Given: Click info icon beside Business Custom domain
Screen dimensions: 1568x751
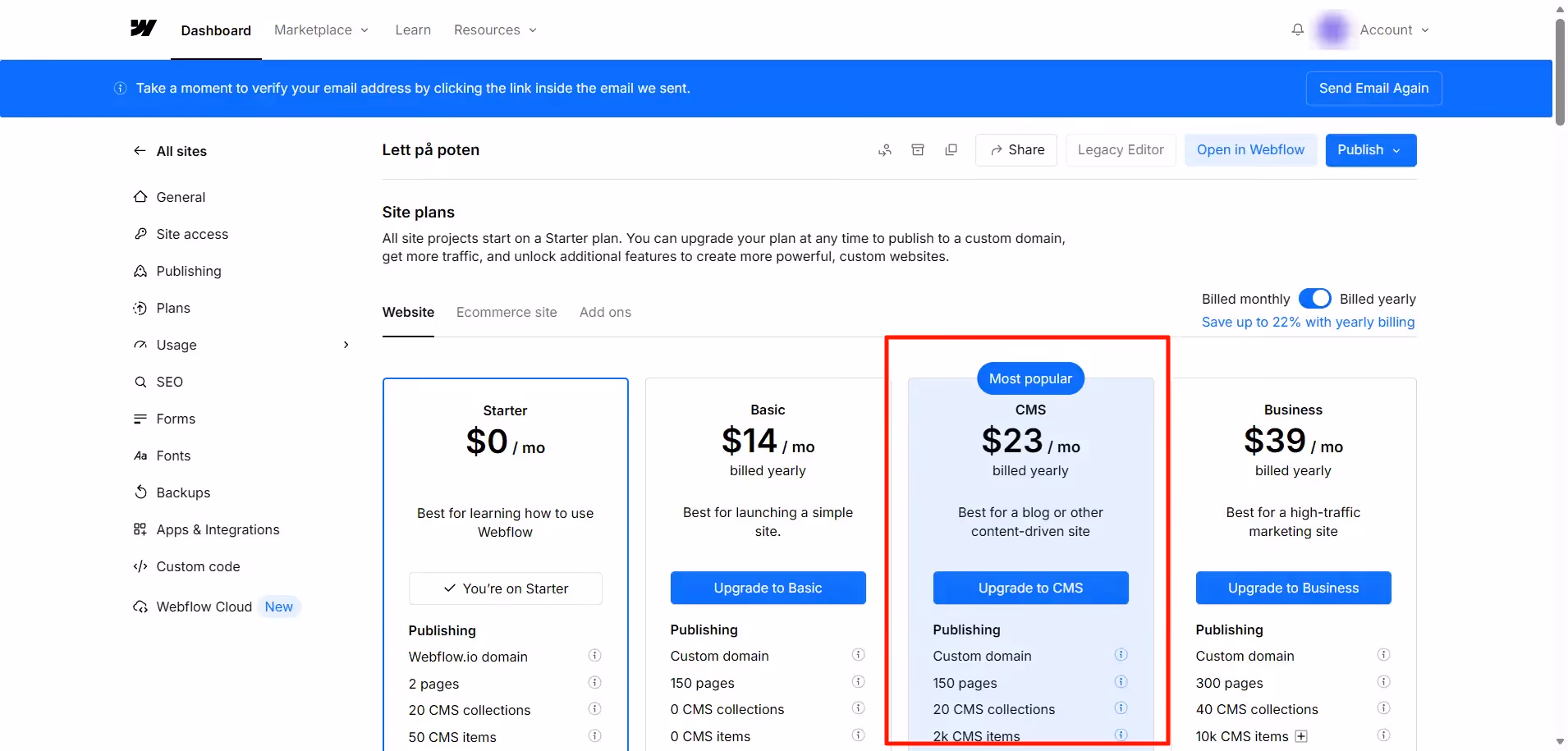Looking at the screenshot, I should 1383,654.
